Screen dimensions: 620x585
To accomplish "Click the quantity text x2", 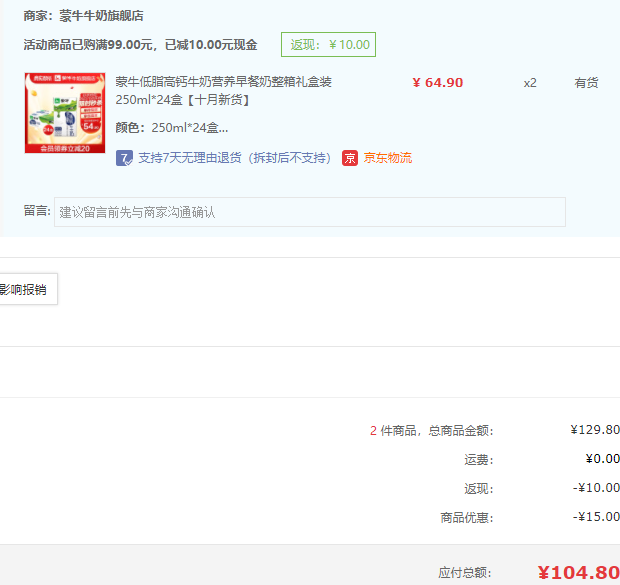I will [530, 83].
